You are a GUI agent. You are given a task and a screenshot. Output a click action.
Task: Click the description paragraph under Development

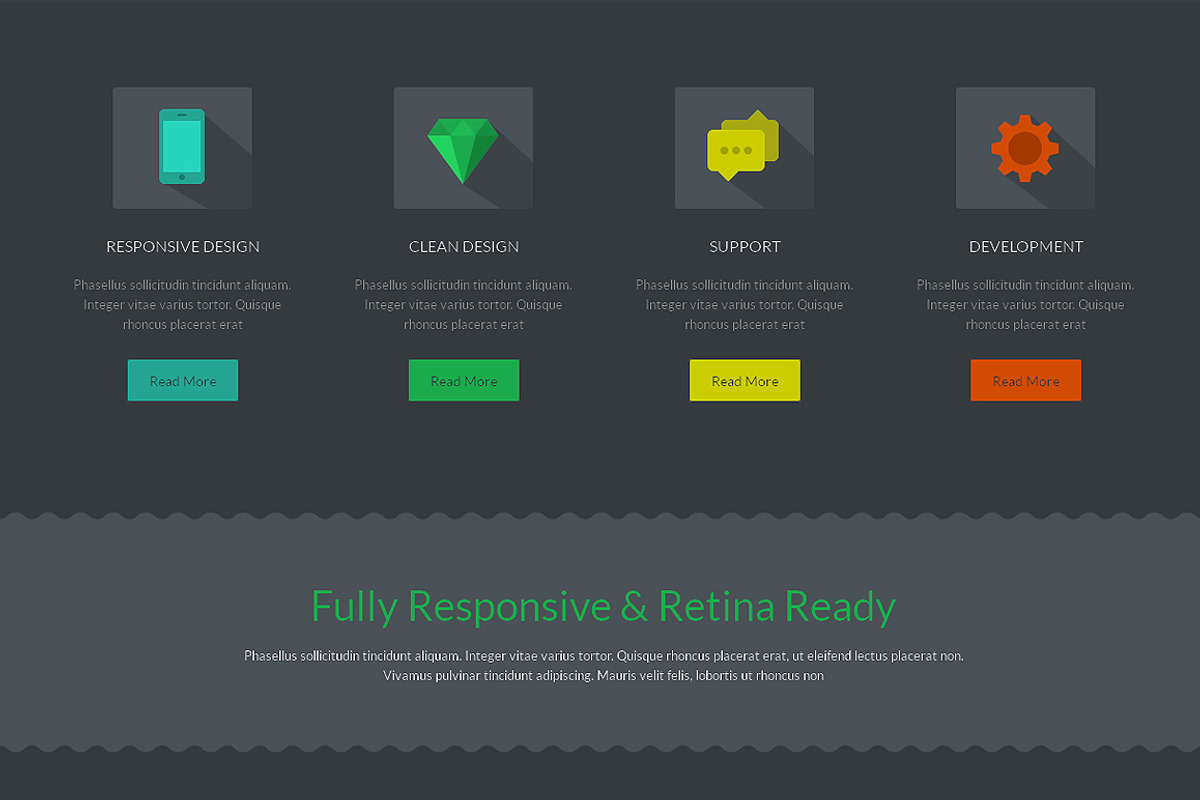coord(1026,305)
